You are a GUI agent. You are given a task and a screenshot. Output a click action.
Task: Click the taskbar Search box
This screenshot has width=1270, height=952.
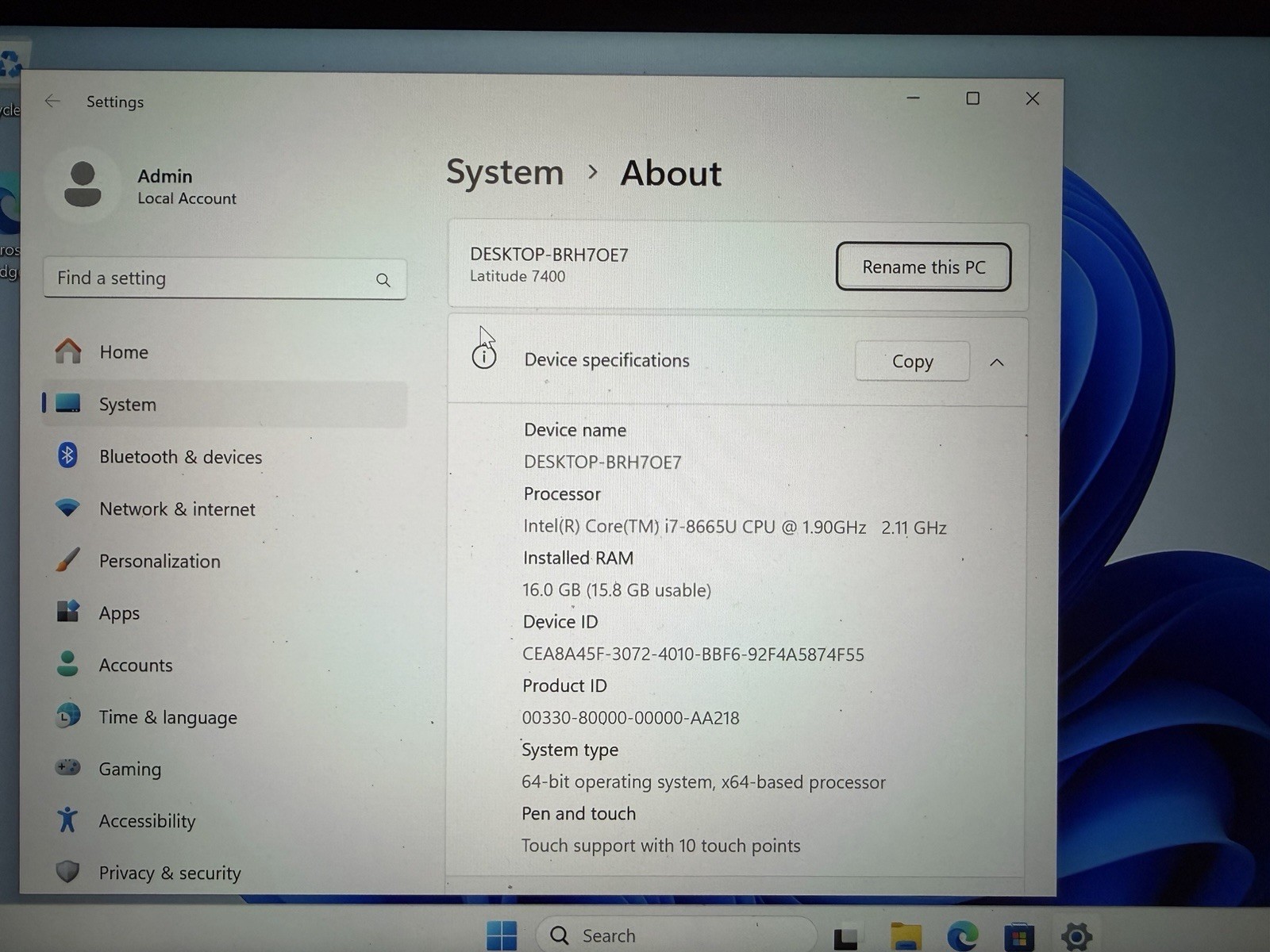675,935
